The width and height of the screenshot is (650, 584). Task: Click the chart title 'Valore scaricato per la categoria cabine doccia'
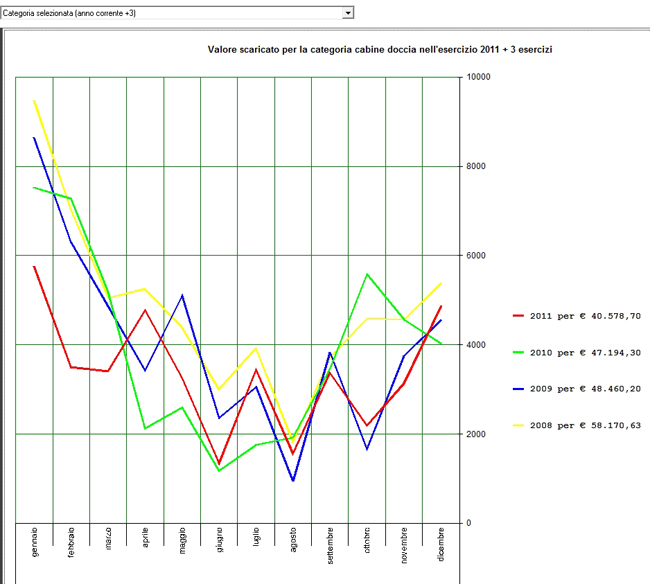(312, 50)
